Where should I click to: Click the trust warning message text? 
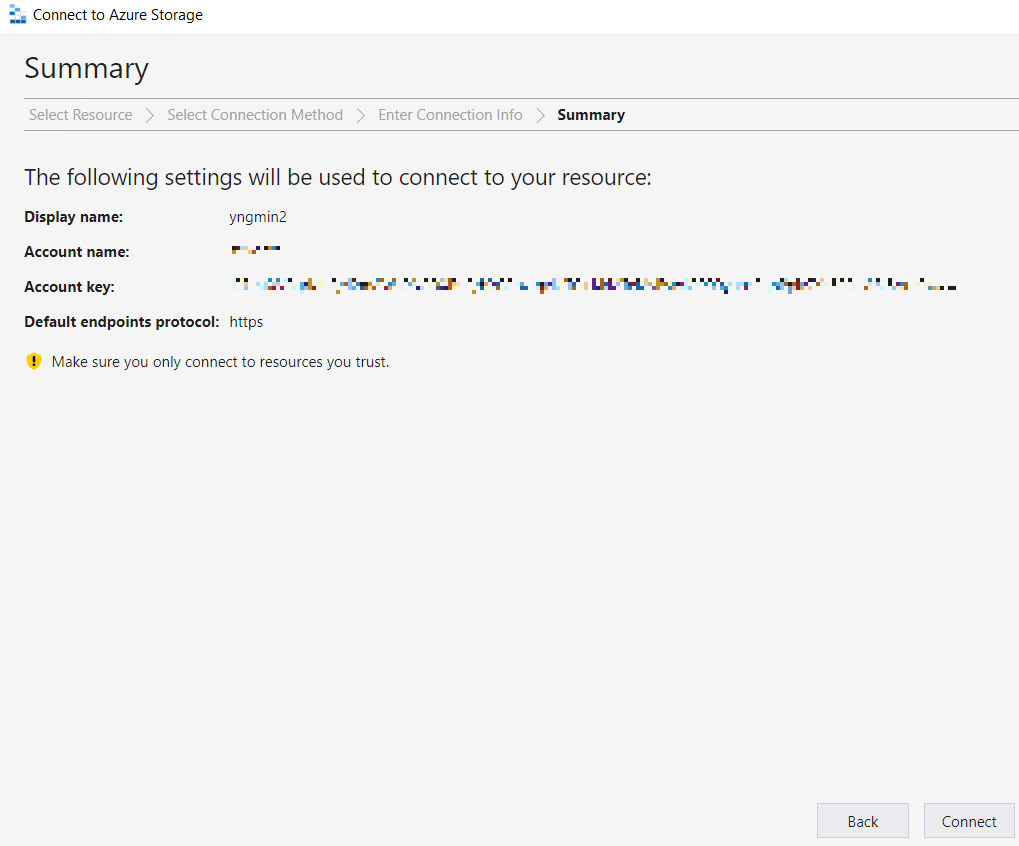coord(220,362)
